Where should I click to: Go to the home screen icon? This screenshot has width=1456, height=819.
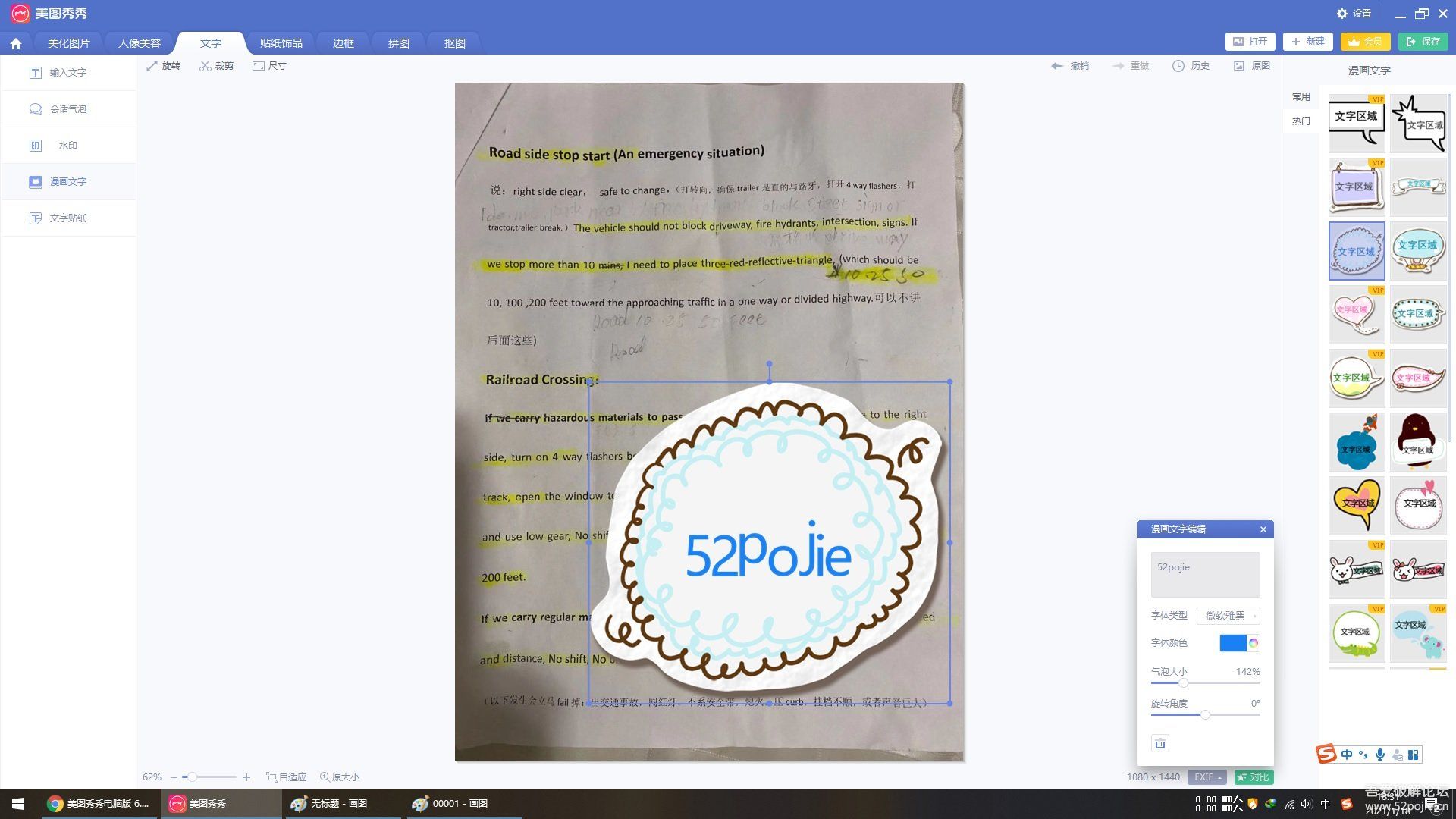coord(16,43)
